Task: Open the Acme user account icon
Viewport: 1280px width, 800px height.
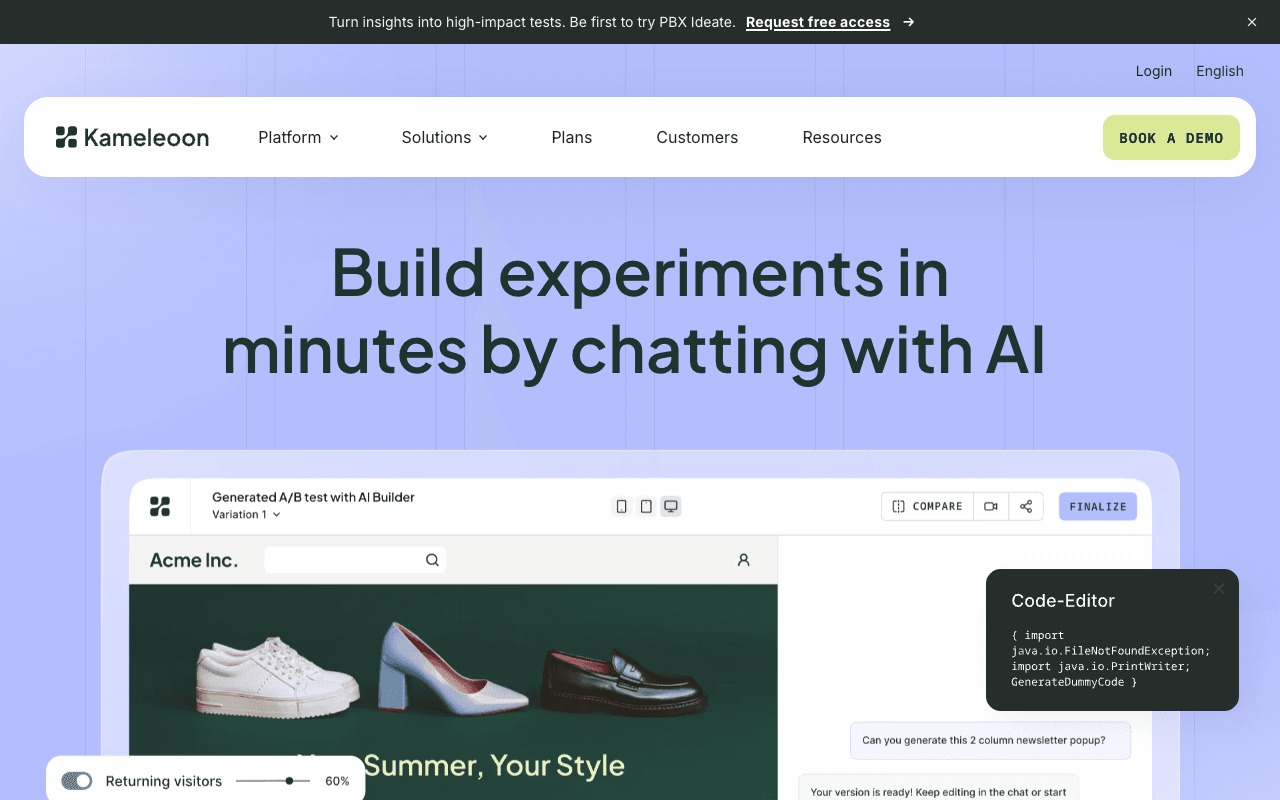Action: [x=743, y=560]
